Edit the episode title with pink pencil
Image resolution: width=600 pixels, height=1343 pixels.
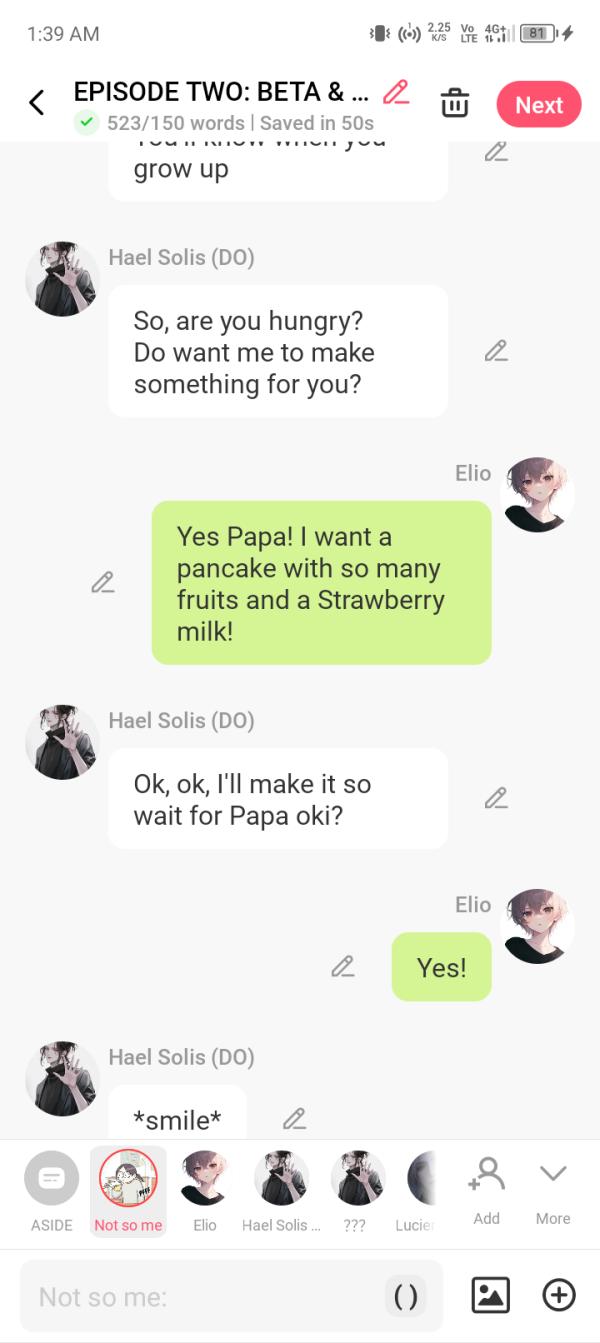click(396, 92)
